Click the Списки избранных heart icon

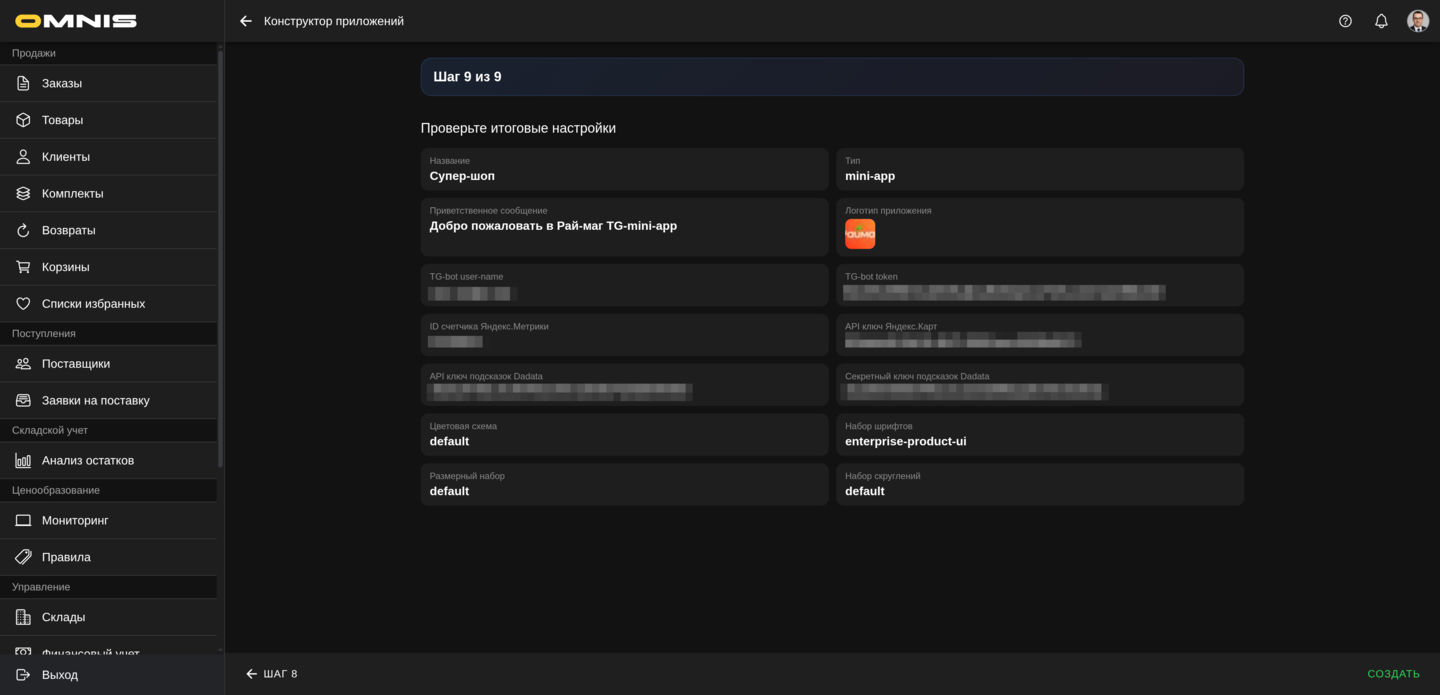23,304
